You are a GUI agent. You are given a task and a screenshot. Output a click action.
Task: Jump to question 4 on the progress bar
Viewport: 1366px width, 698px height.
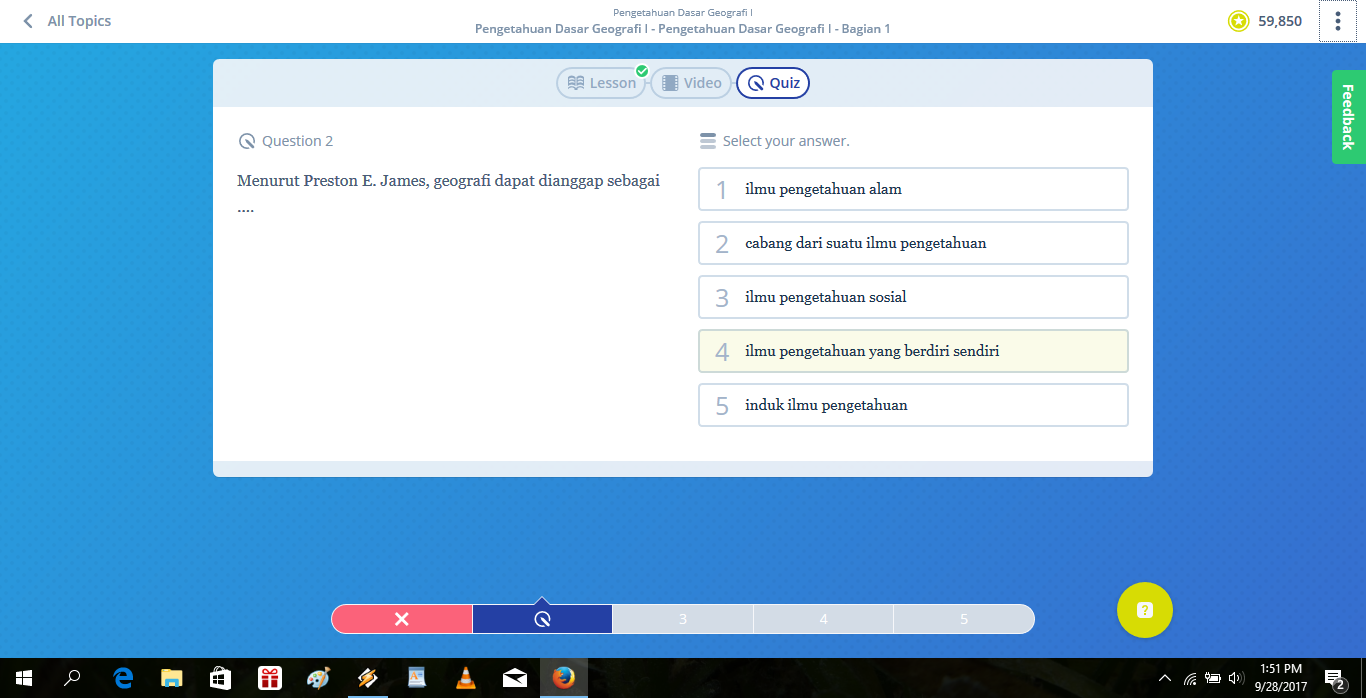coord(822,619)
